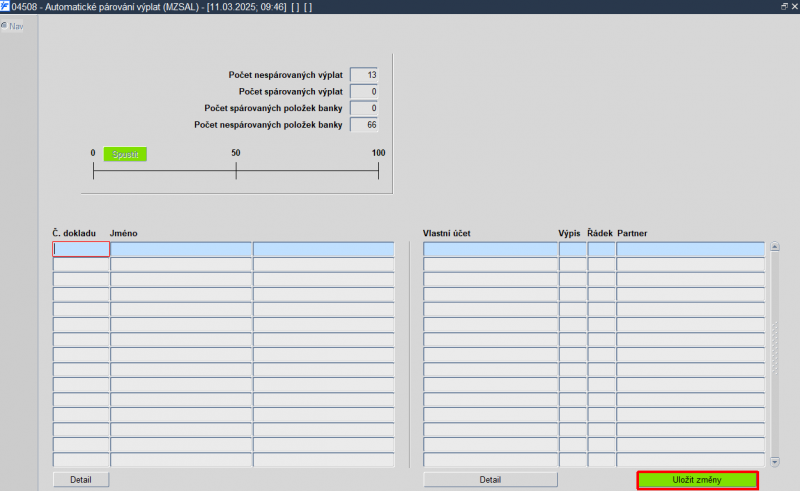Click the green Spustit button

[125, 154]
